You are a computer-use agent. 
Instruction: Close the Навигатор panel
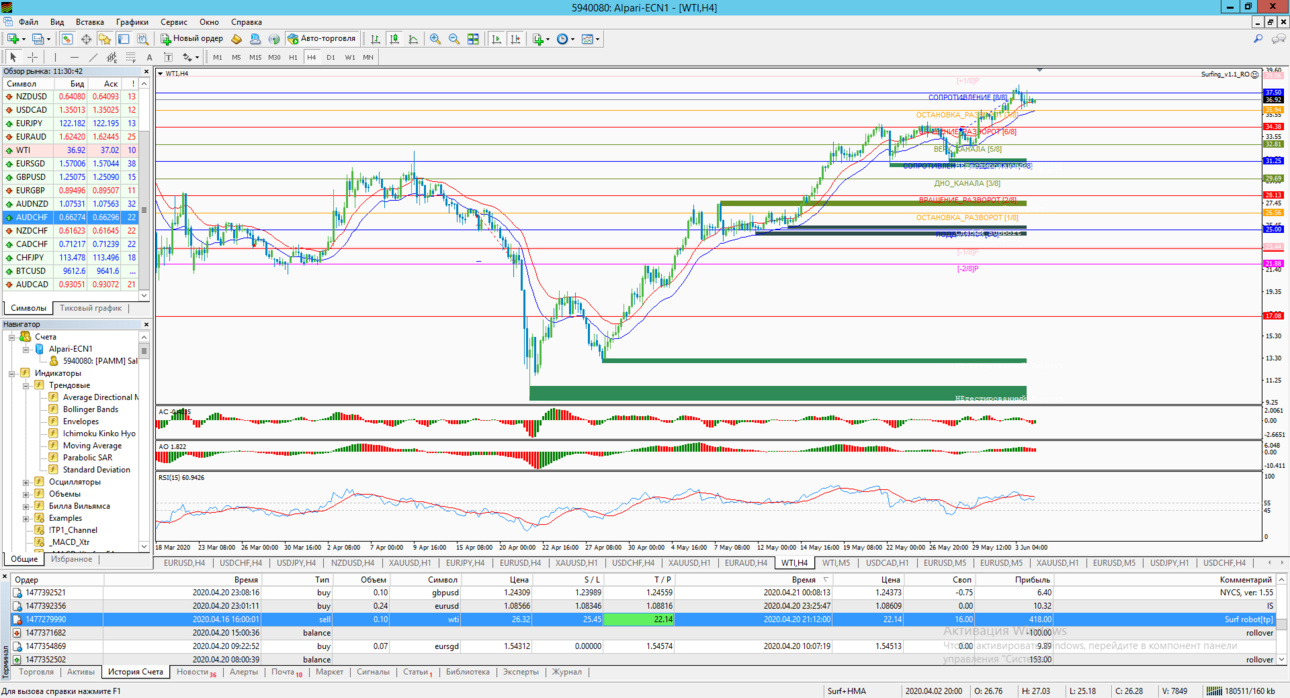(146, 324)
